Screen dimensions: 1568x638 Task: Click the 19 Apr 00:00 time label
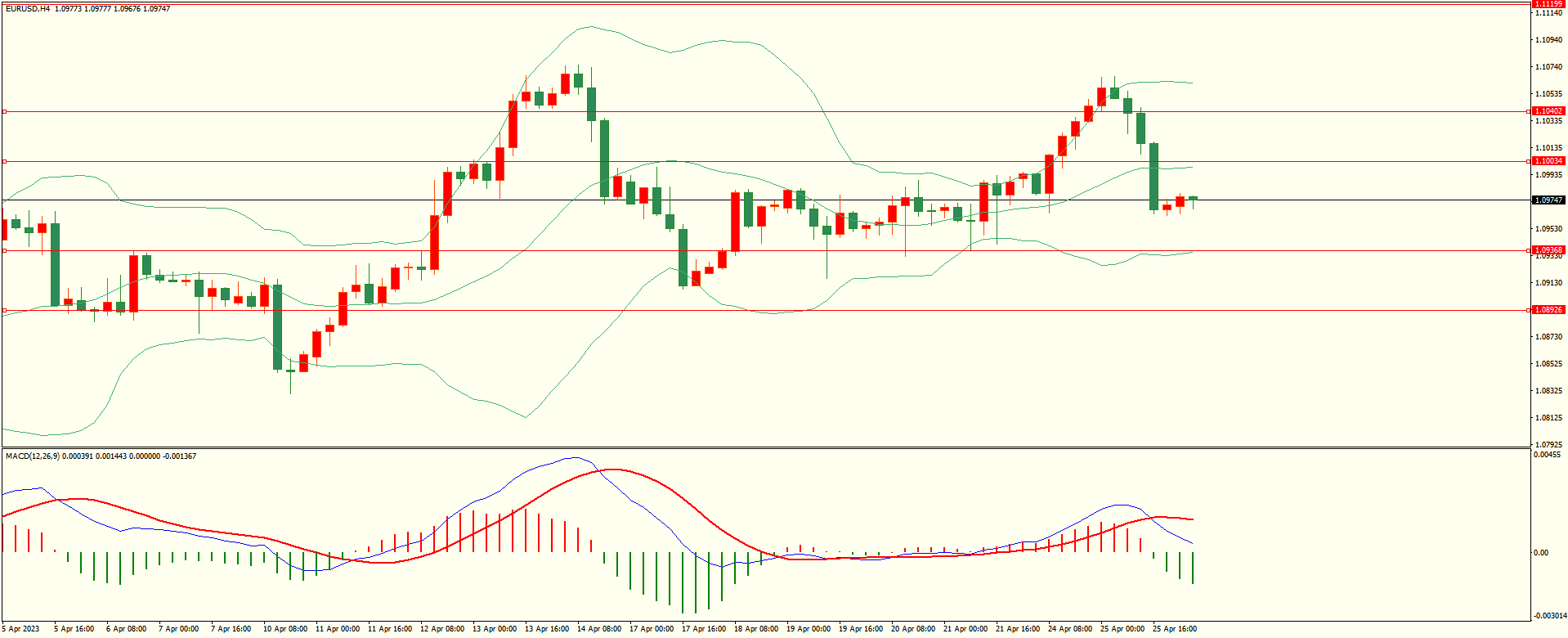point(809,629)
